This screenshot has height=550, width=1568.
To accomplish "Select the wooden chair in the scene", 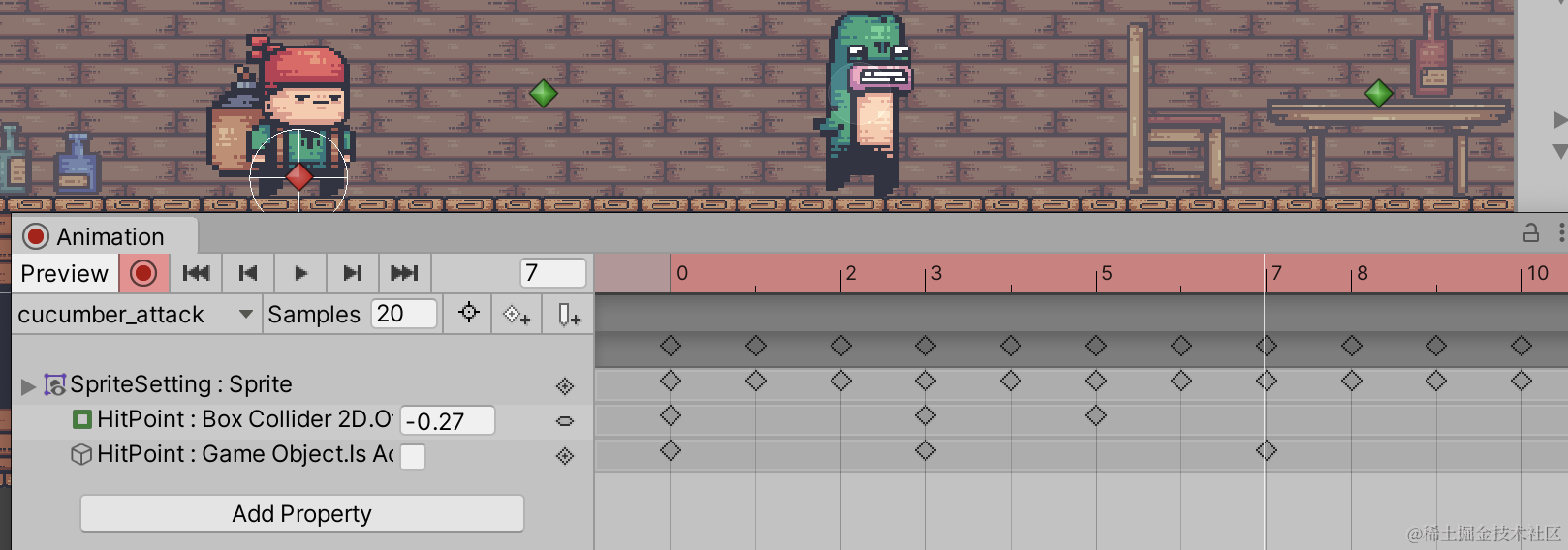I will 1174,108.
